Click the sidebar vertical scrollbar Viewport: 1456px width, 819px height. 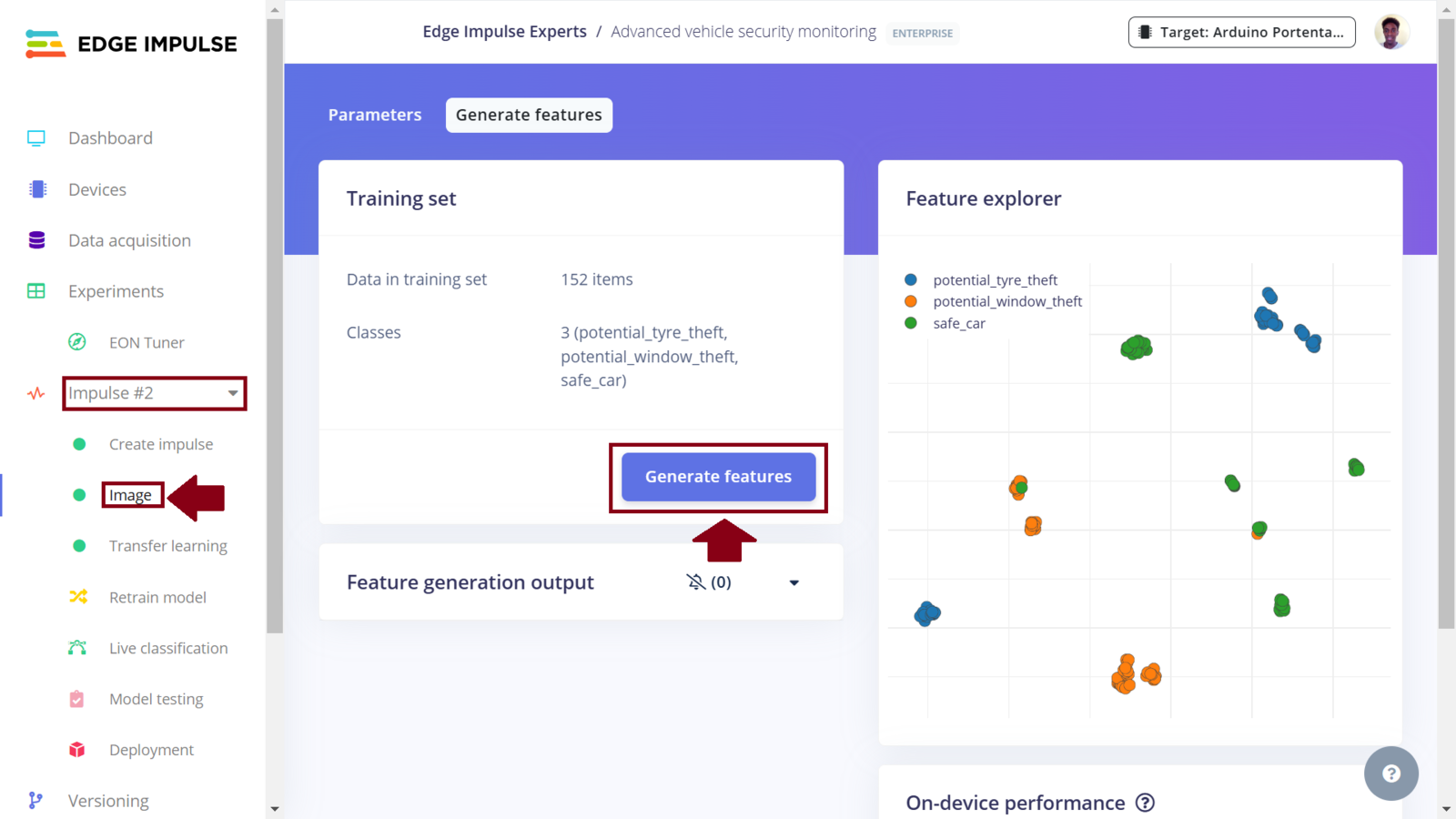[275, 325]
